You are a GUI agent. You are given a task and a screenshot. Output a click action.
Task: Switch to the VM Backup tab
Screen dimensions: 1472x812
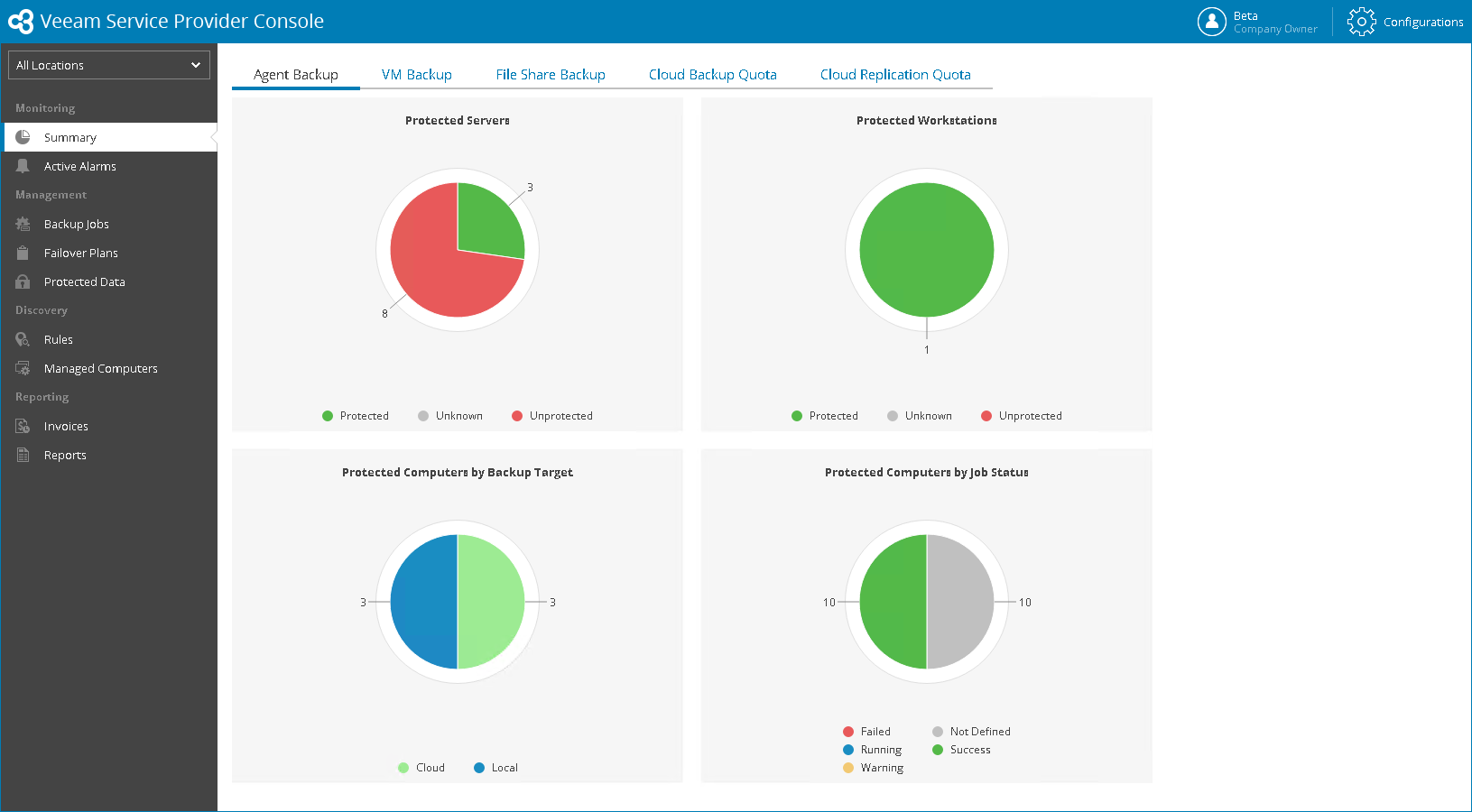(417, 75)
